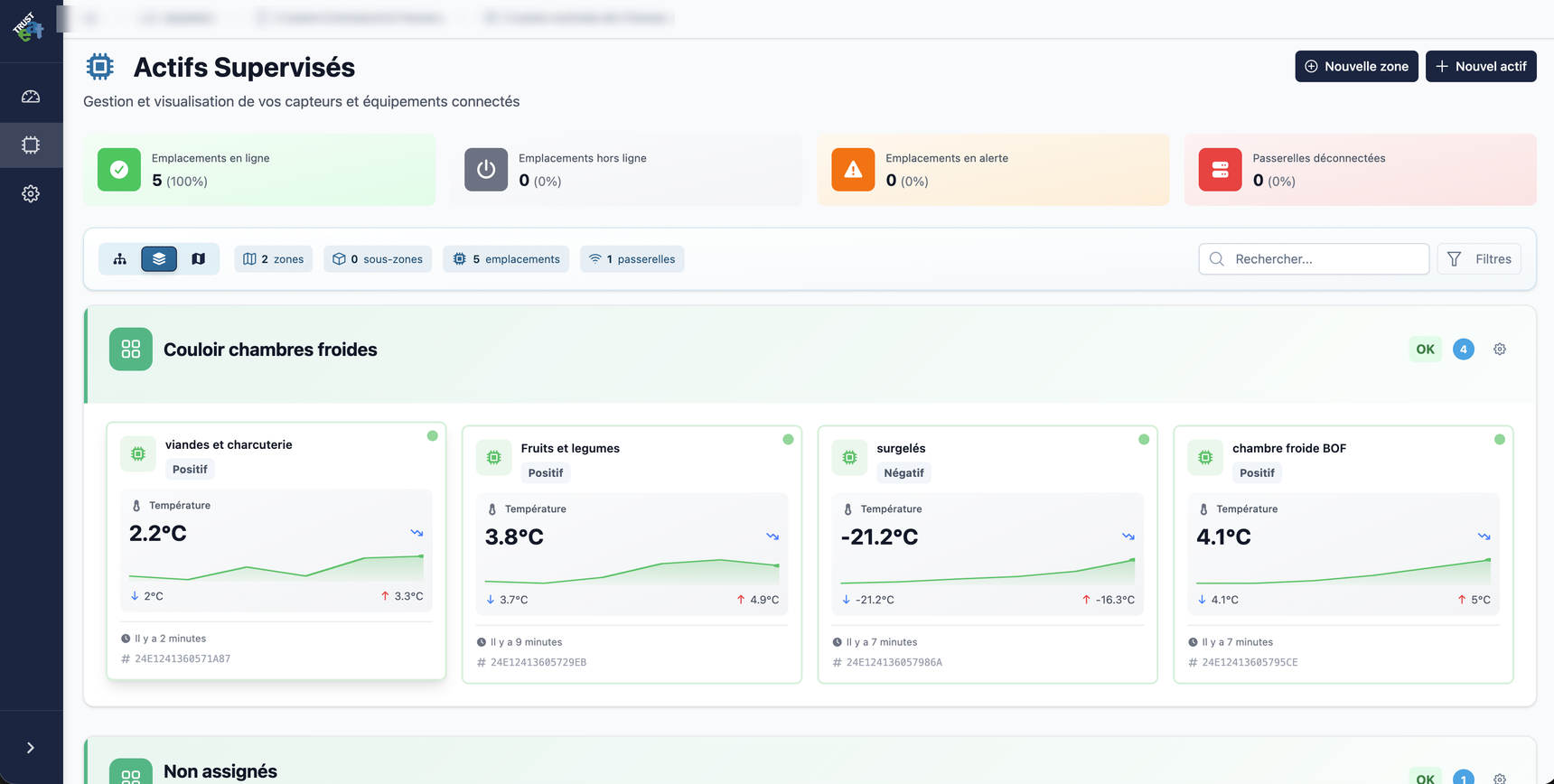Click the serial number 24E124136057986A
The height and width of the screenshot is (784, 1554).
[894, 663]
